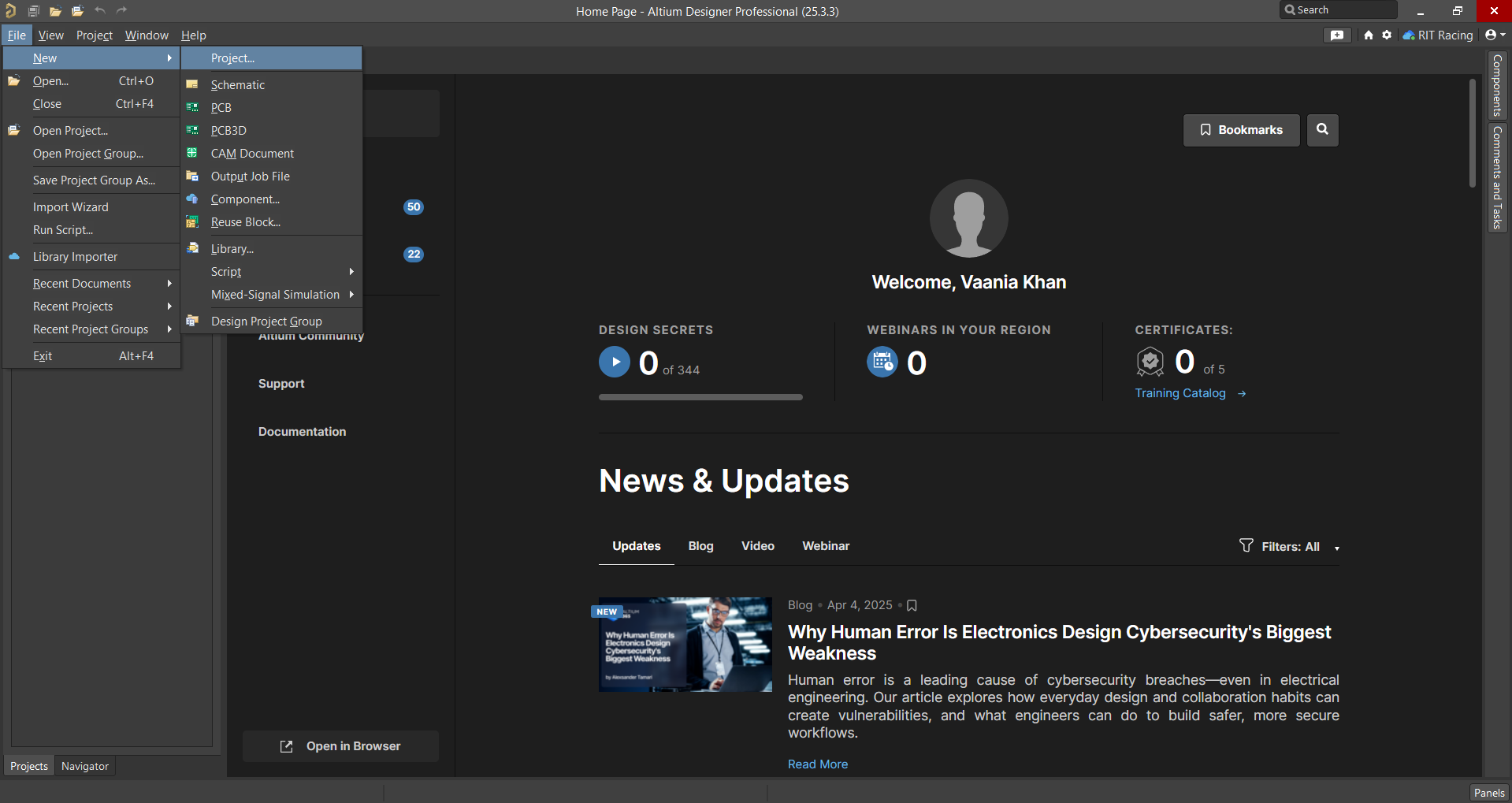This screenshot has width=1512, height=803.
Task: Click the Design Secrets progress bar
Action: [x=700, y=397]
